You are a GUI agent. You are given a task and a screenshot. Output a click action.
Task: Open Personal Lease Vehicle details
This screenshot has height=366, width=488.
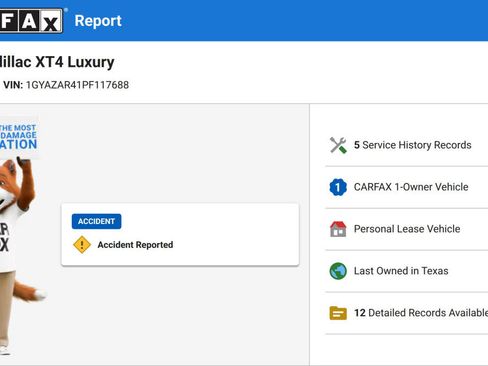coord(407,229)
